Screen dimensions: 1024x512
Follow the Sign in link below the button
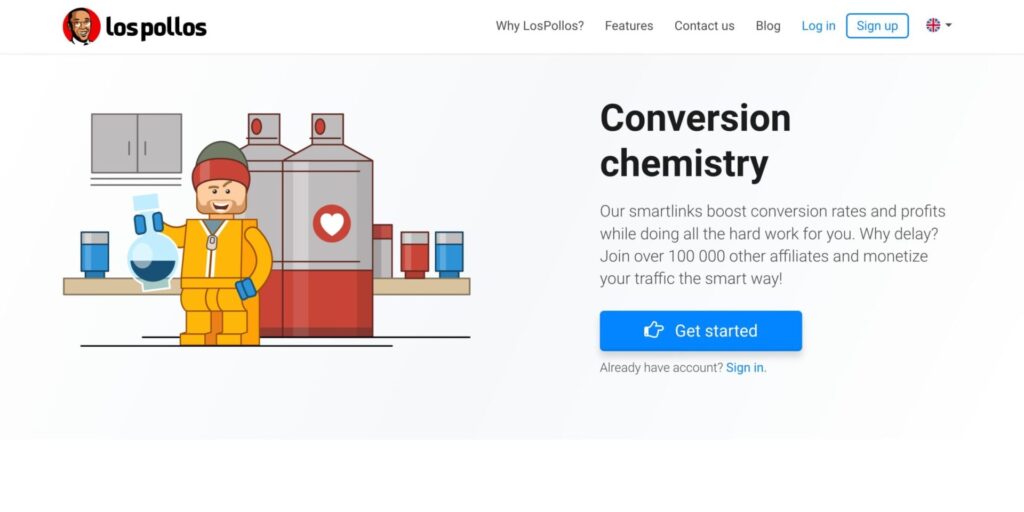coord(745,368)
